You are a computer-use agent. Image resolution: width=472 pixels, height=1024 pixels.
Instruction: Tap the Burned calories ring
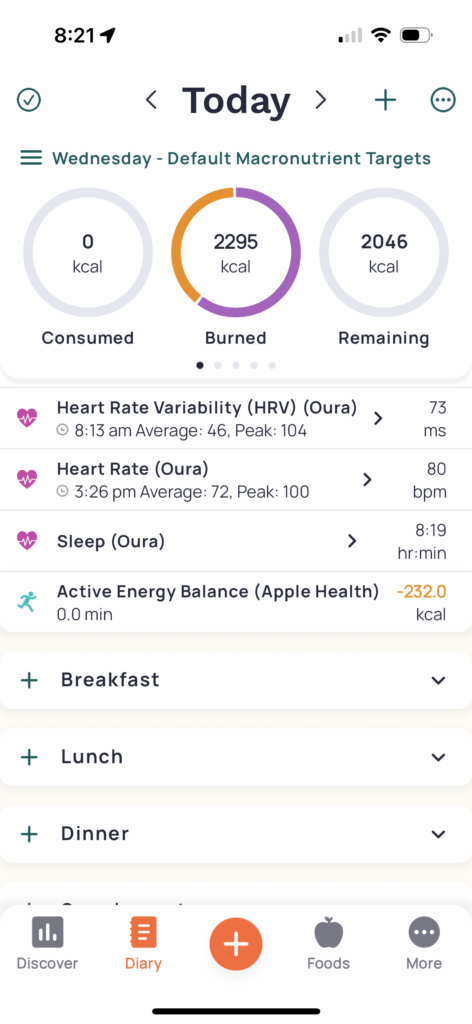click(236, 252)
